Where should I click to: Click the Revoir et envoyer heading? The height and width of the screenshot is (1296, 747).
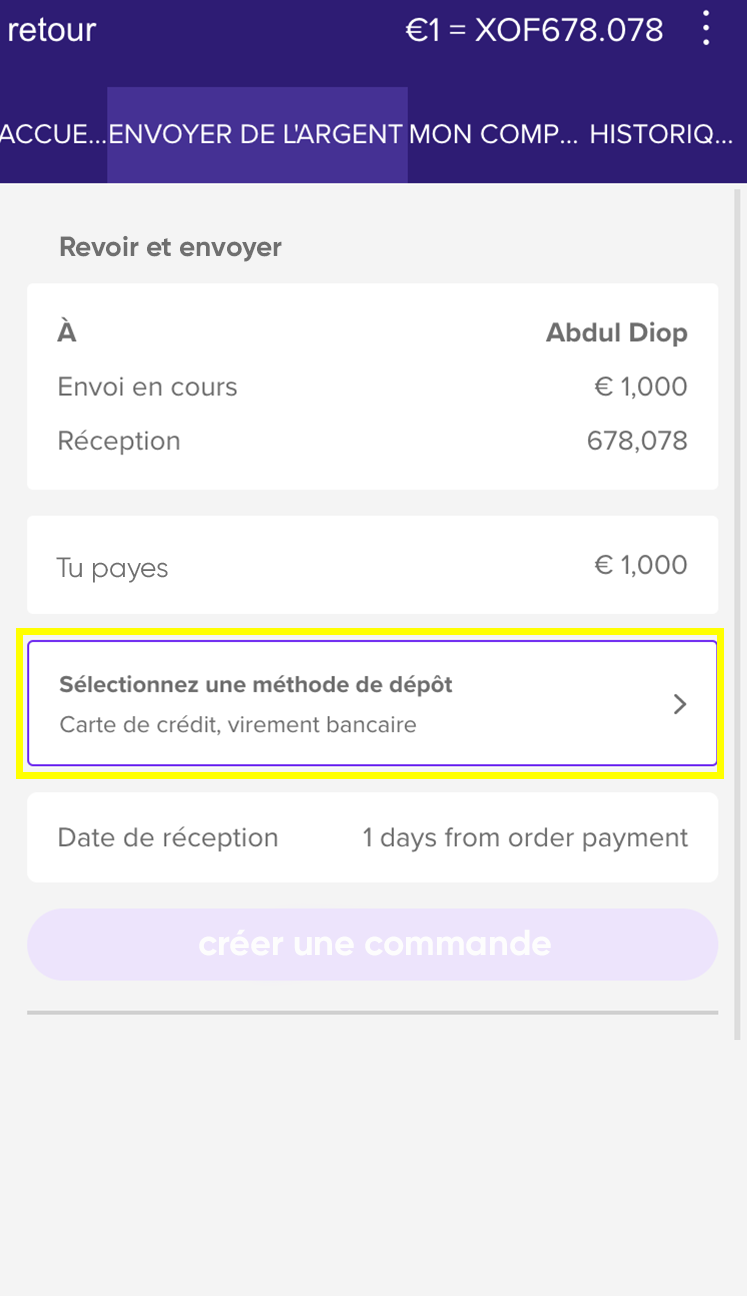(171, 247)
